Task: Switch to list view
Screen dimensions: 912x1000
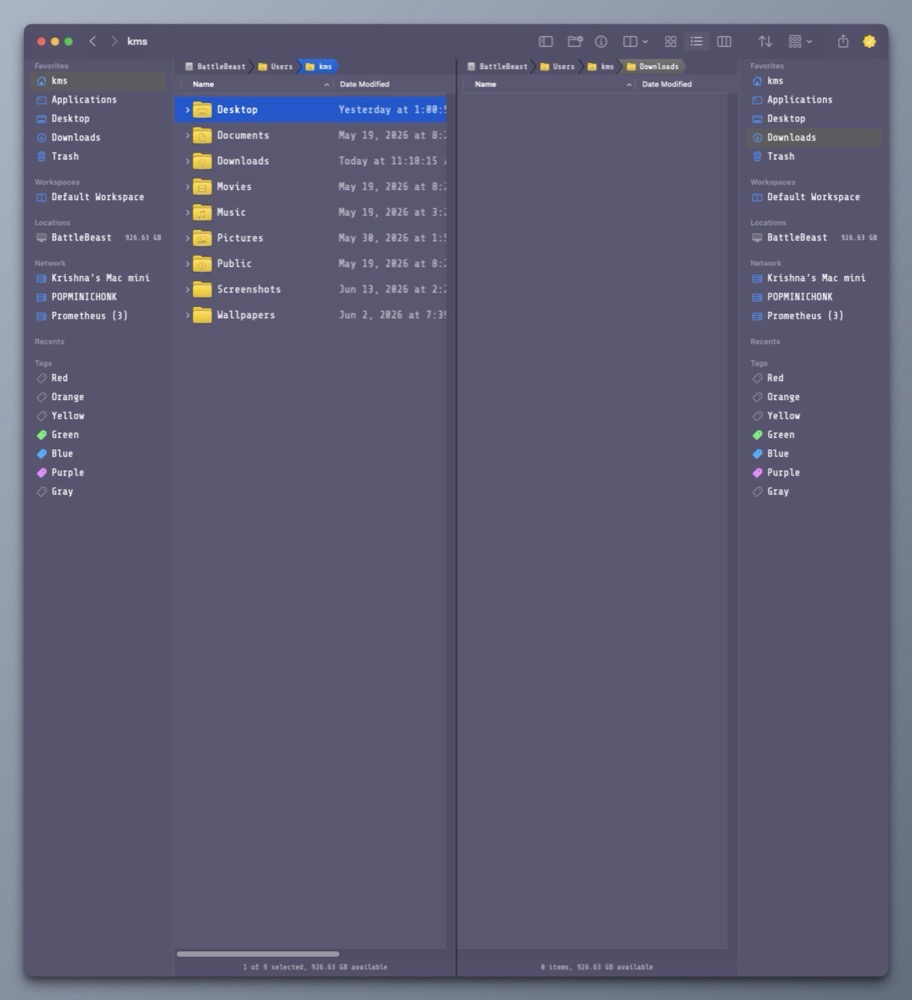Action: 696,41
